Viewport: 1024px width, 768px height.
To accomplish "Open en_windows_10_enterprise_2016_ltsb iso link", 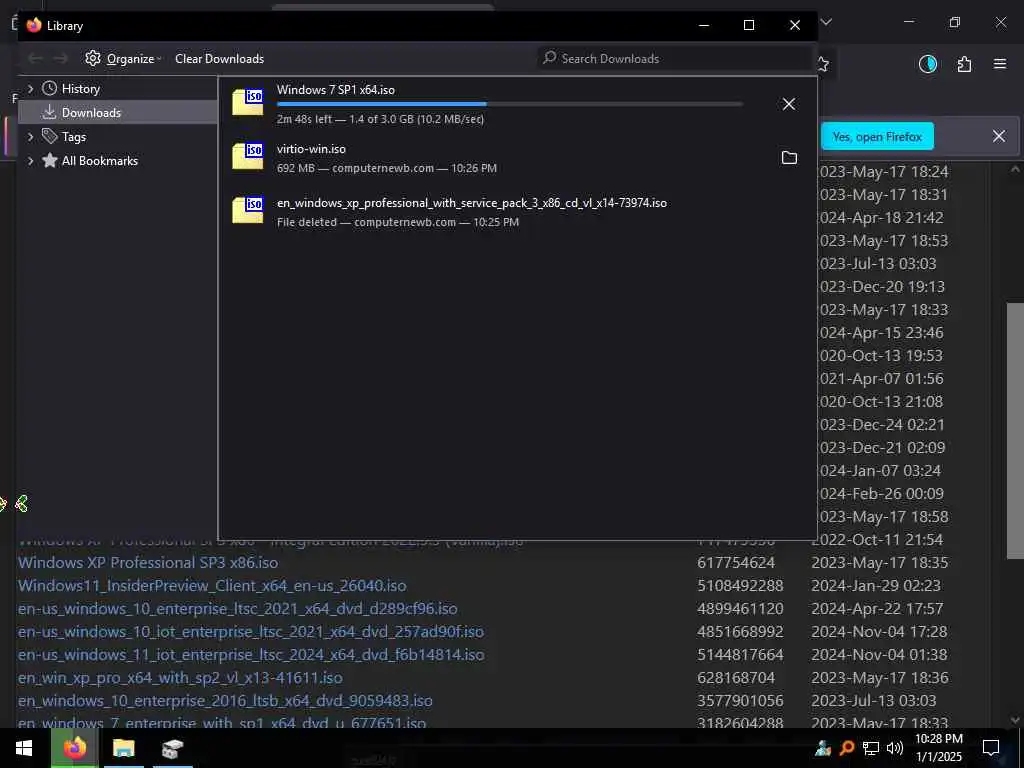I will (x=225, y=700).
